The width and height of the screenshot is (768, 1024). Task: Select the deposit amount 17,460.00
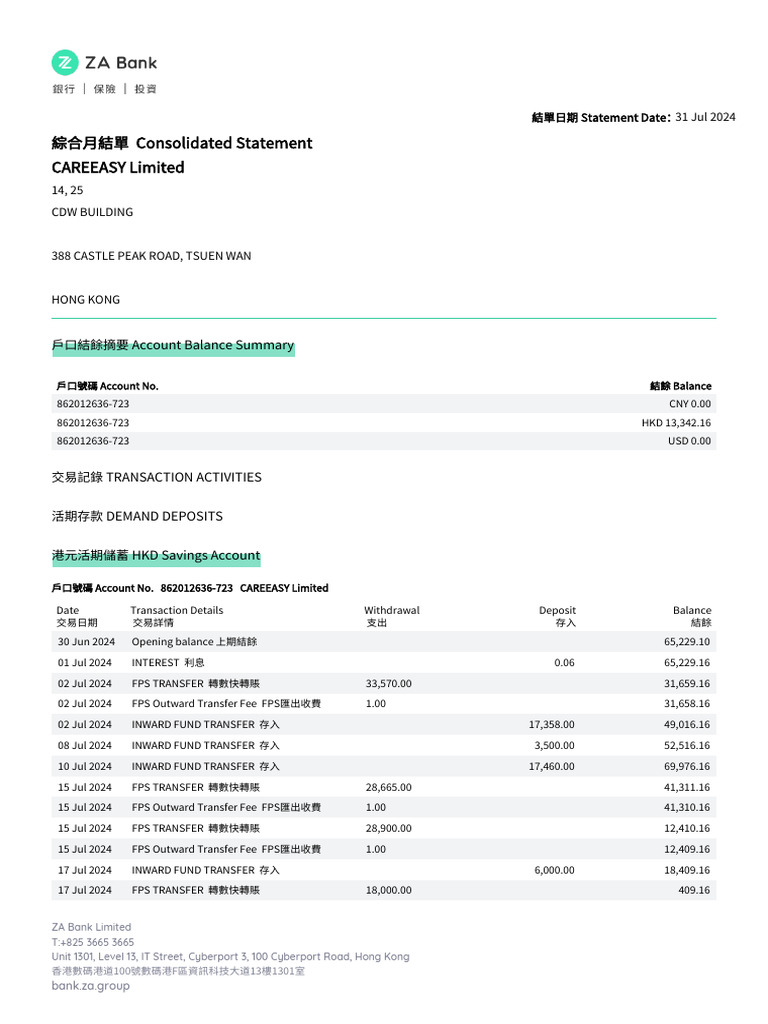click(x=552, y=767)
